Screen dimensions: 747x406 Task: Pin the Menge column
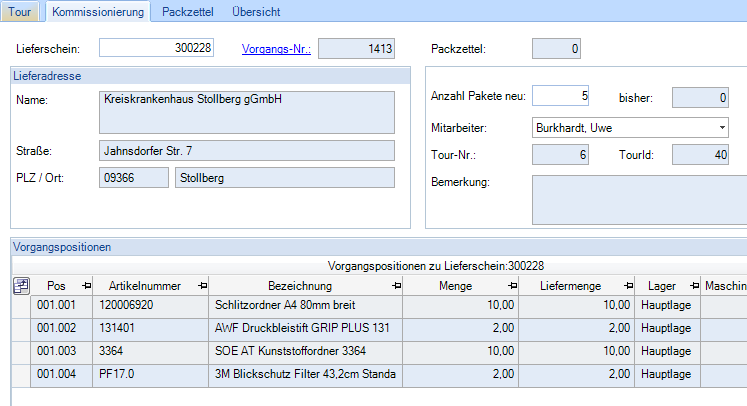tap(511, 286)
